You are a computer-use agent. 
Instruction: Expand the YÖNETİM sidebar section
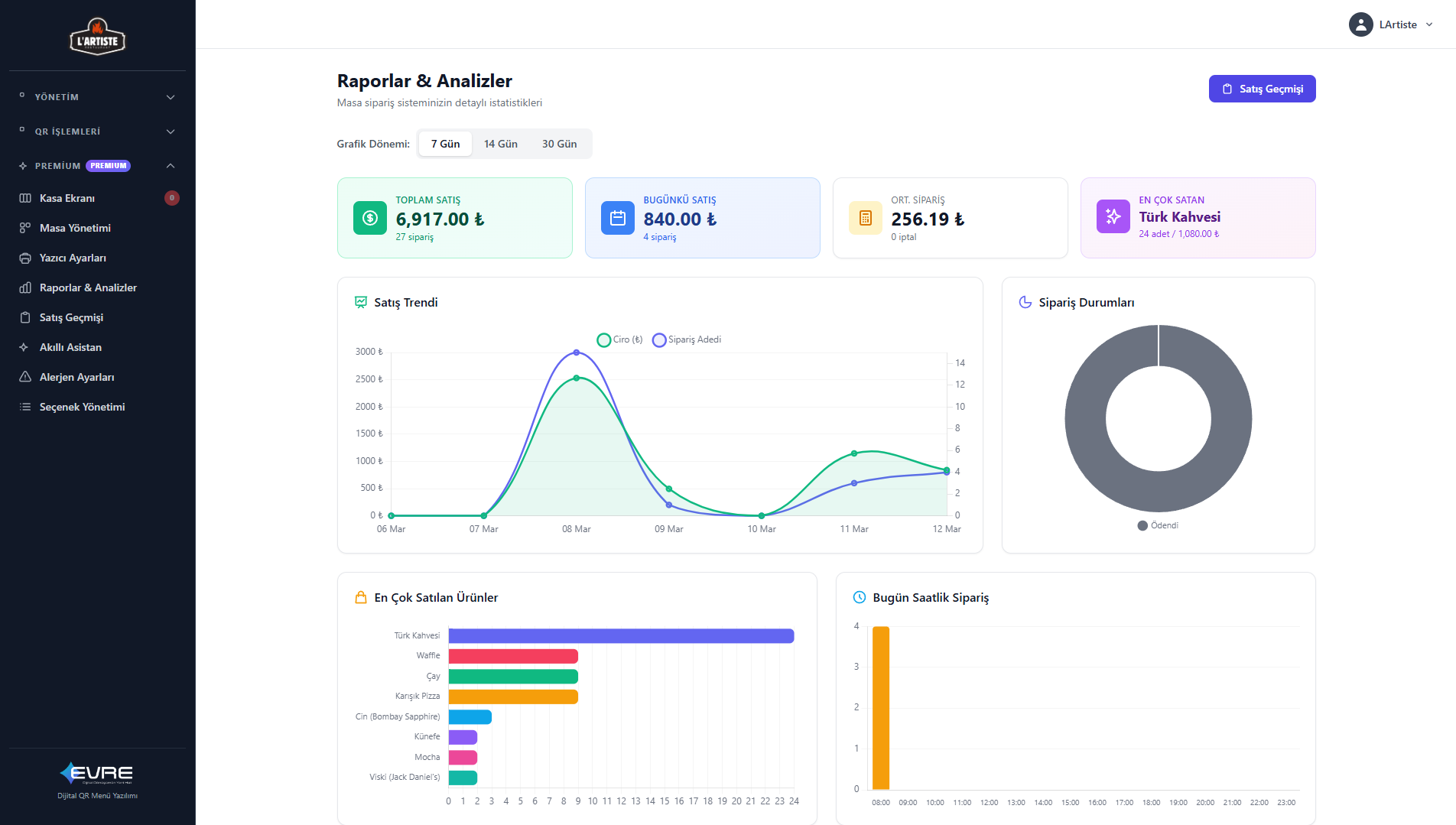click(x=97, y=97)
